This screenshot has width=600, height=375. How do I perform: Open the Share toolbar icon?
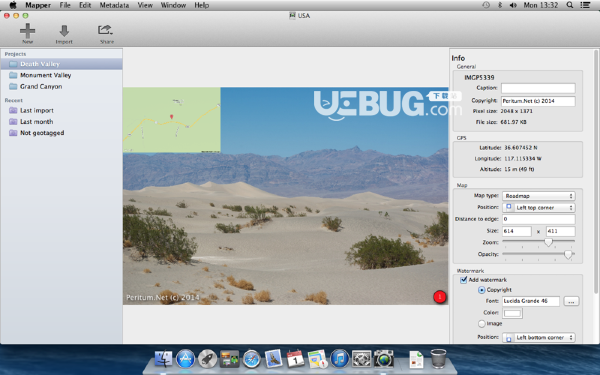pos(105,30)
